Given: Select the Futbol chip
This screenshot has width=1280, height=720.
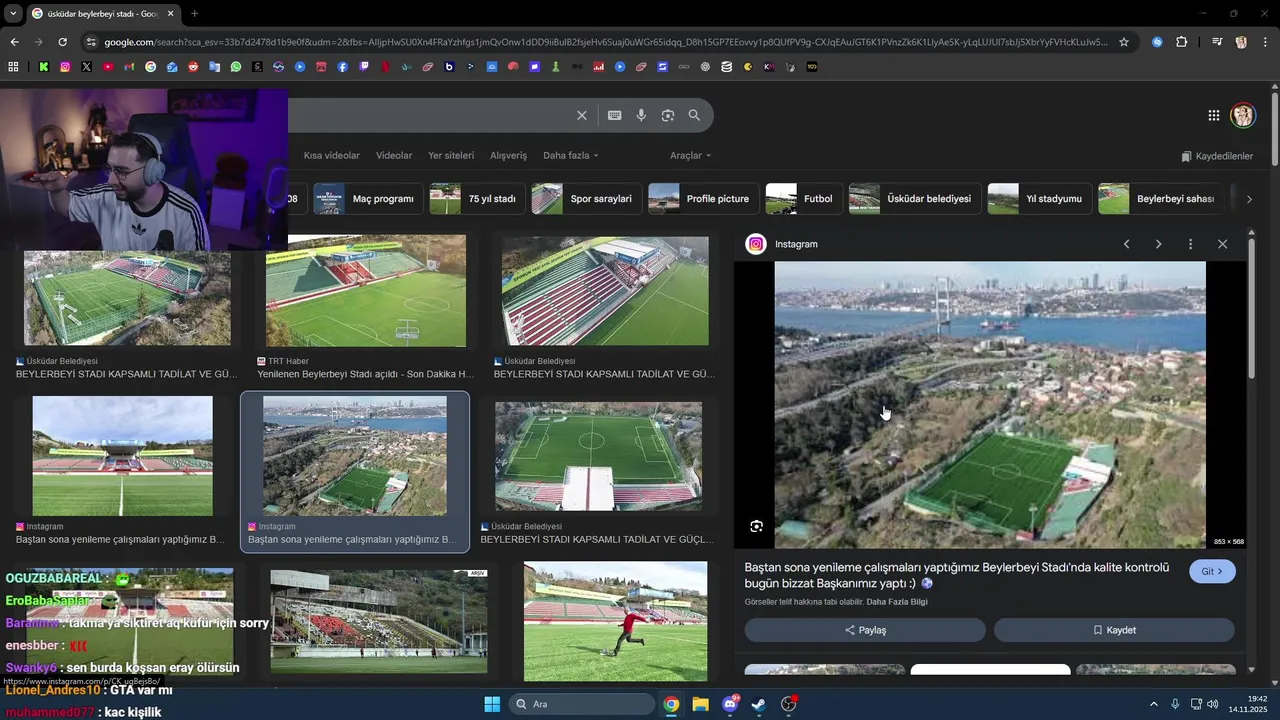Looking at the screenshot, I should [803, 199].
